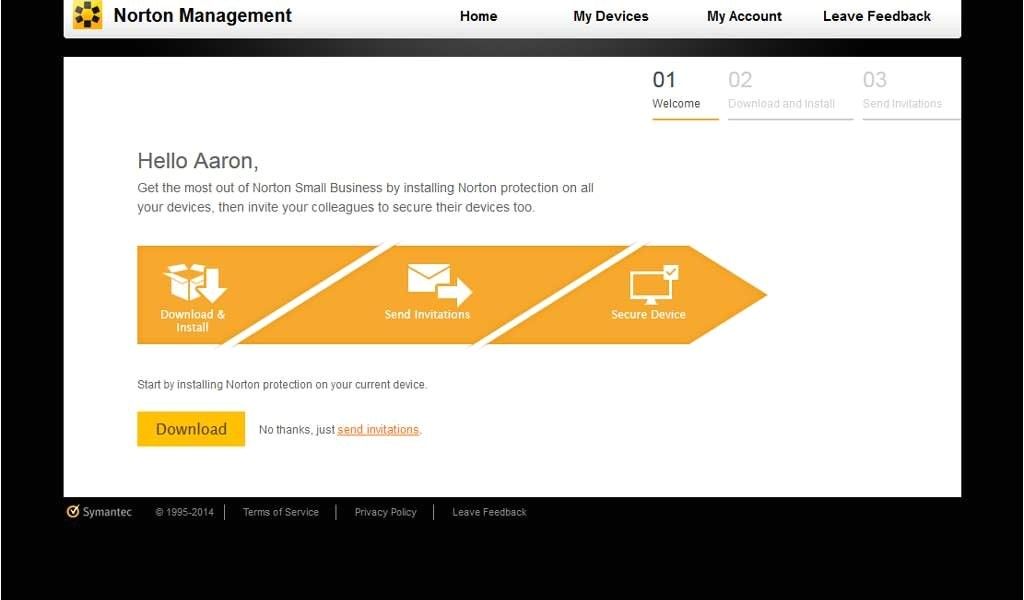Switch to step 03 Send Invitations
Viewport: 1024px width, 600px height.
pos(911,94)
